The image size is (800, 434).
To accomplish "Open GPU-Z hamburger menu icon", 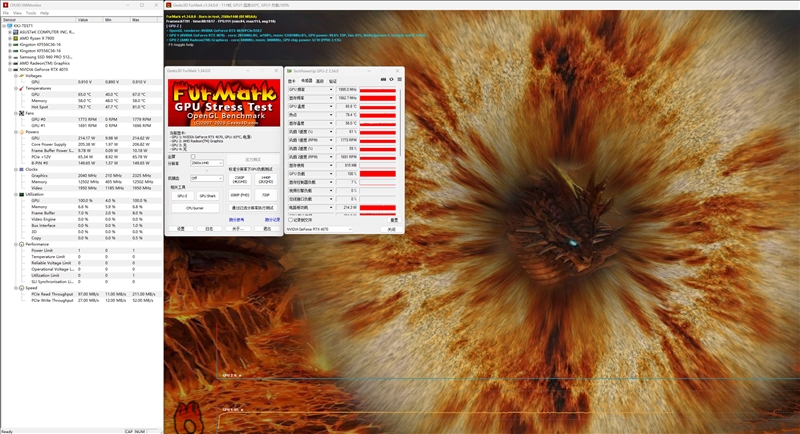I will [399, 80].
